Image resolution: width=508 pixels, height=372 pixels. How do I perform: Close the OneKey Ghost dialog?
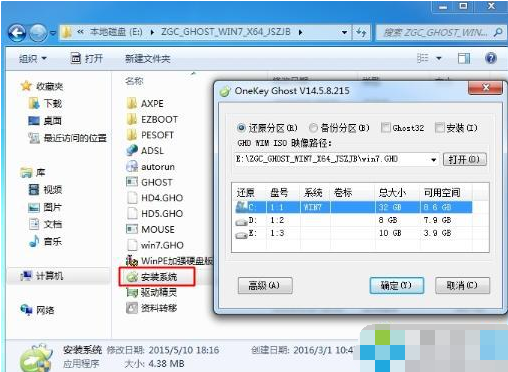pyautogui.click(x=485, y=88)
